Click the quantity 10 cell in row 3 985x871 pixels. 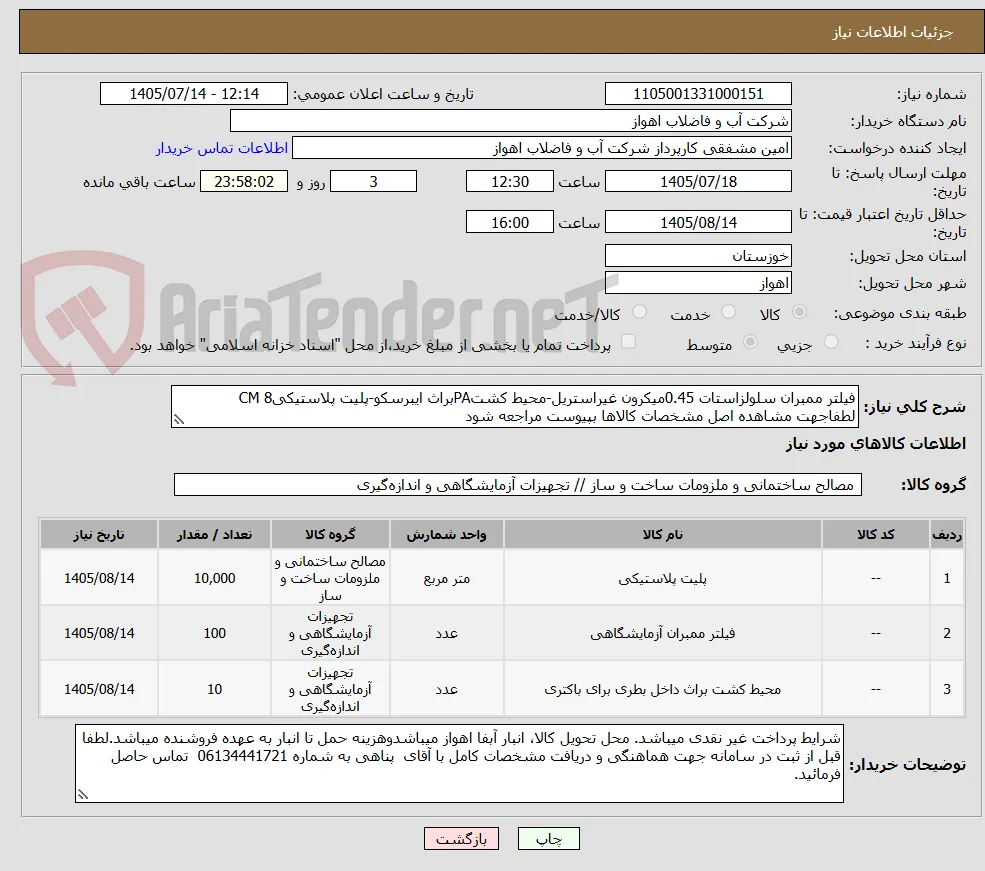214,690
